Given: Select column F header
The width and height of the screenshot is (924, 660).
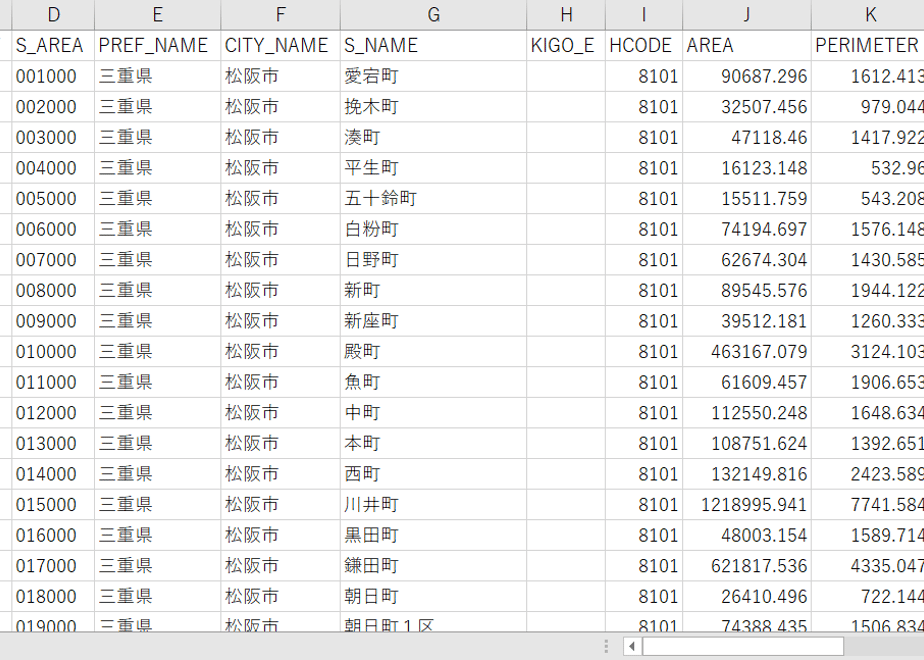Looking at the screenshot, I should [280, 15].
